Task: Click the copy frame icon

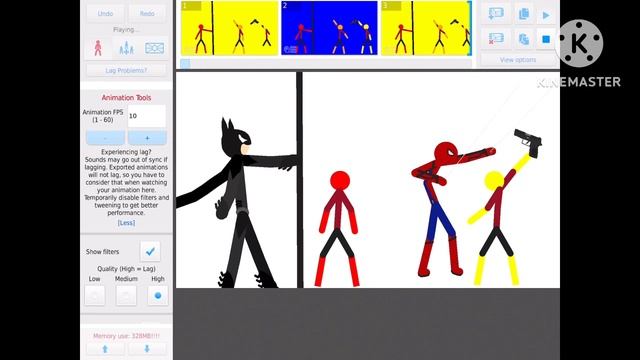Action: pyautogui.click(x=524, y=15)
